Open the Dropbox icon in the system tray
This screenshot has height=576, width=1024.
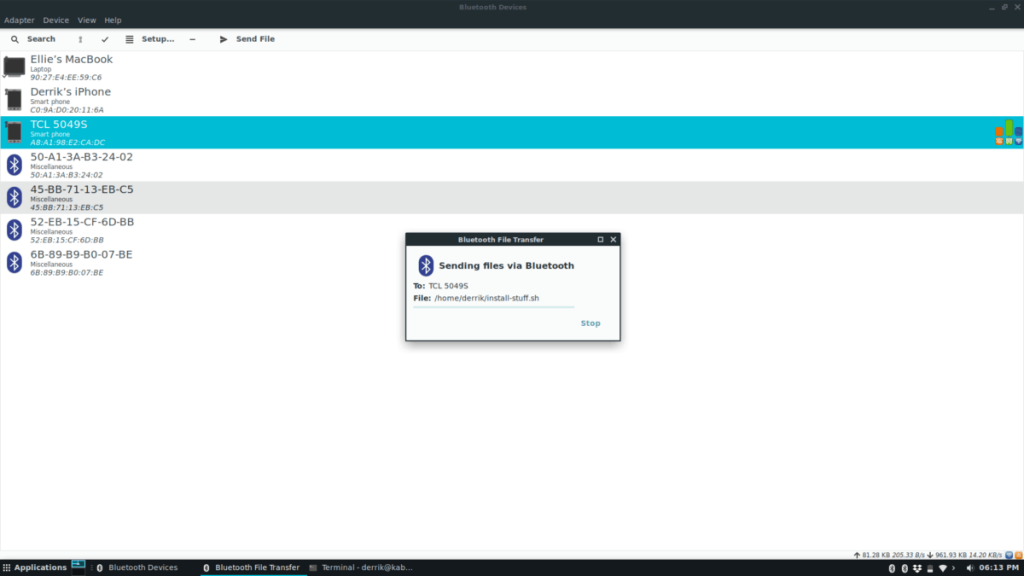point(917,567)
